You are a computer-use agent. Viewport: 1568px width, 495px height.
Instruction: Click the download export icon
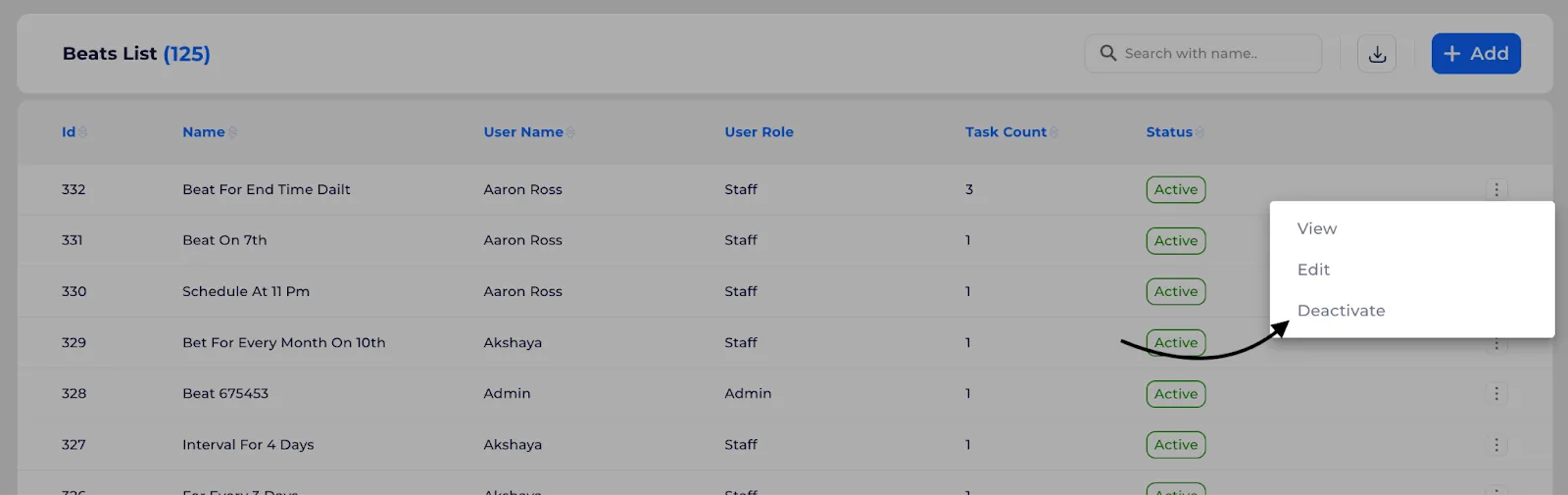pos(1377,54)
